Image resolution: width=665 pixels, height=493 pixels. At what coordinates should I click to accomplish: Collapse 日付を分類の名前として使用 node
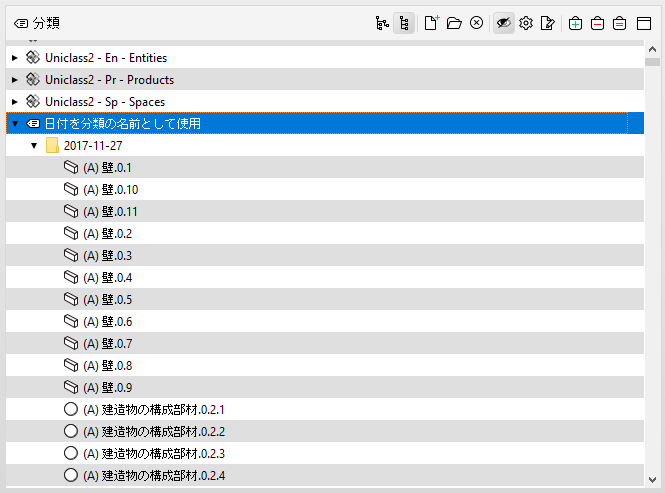(x=15, y=123)
